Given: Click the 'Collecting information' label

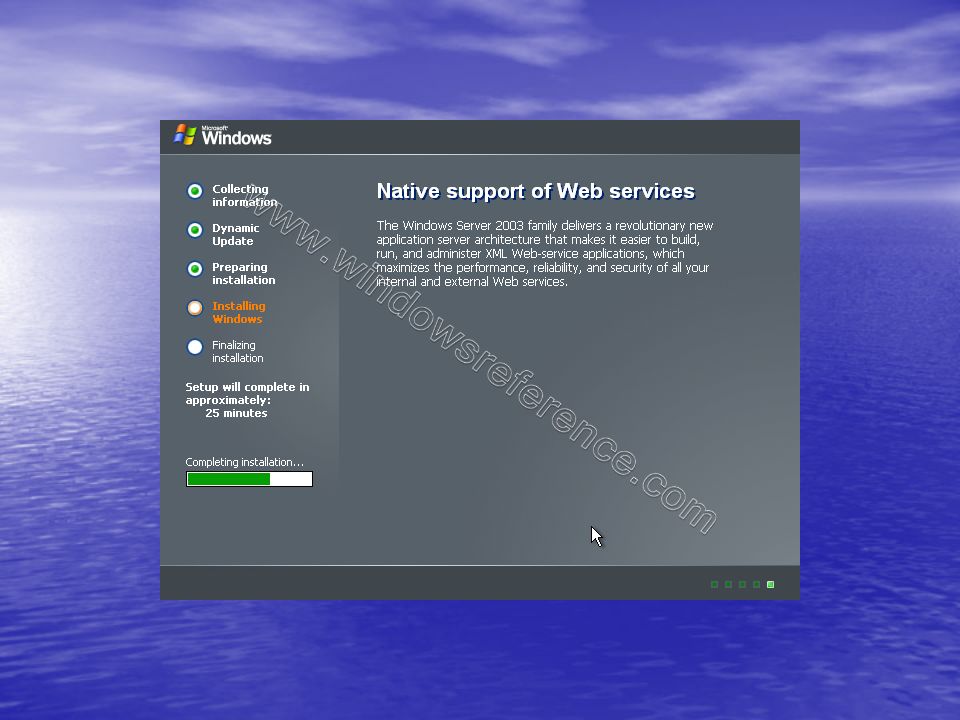Looking at the screenshot, I should [244, 195].
